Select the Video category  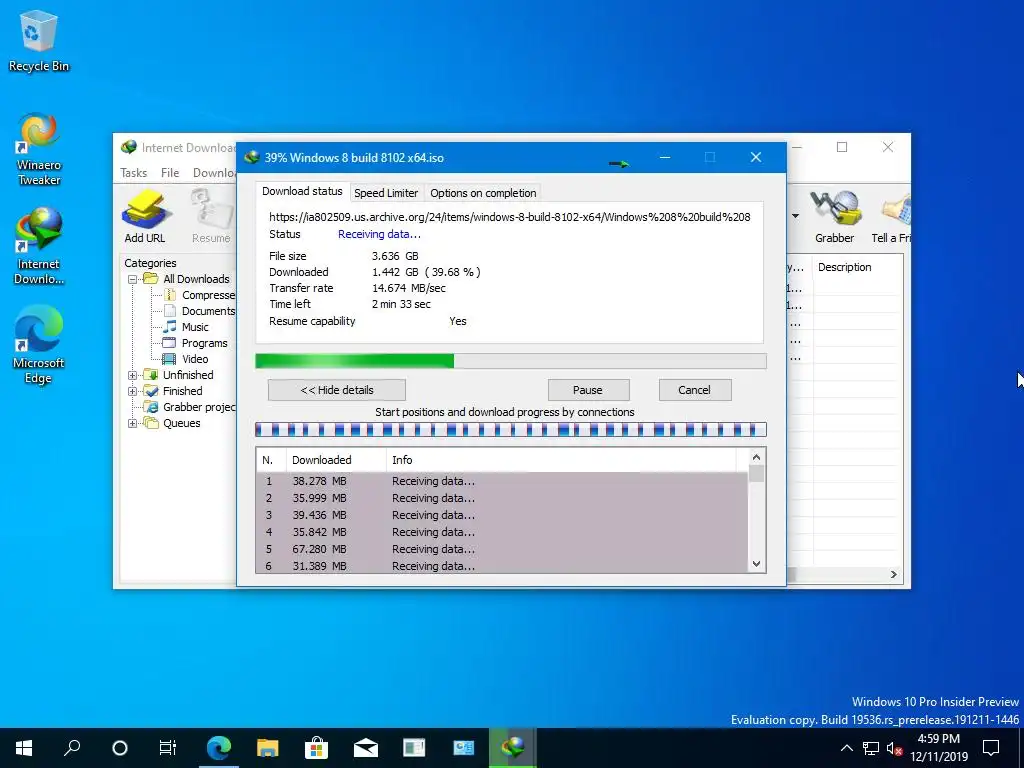point(186,359)
